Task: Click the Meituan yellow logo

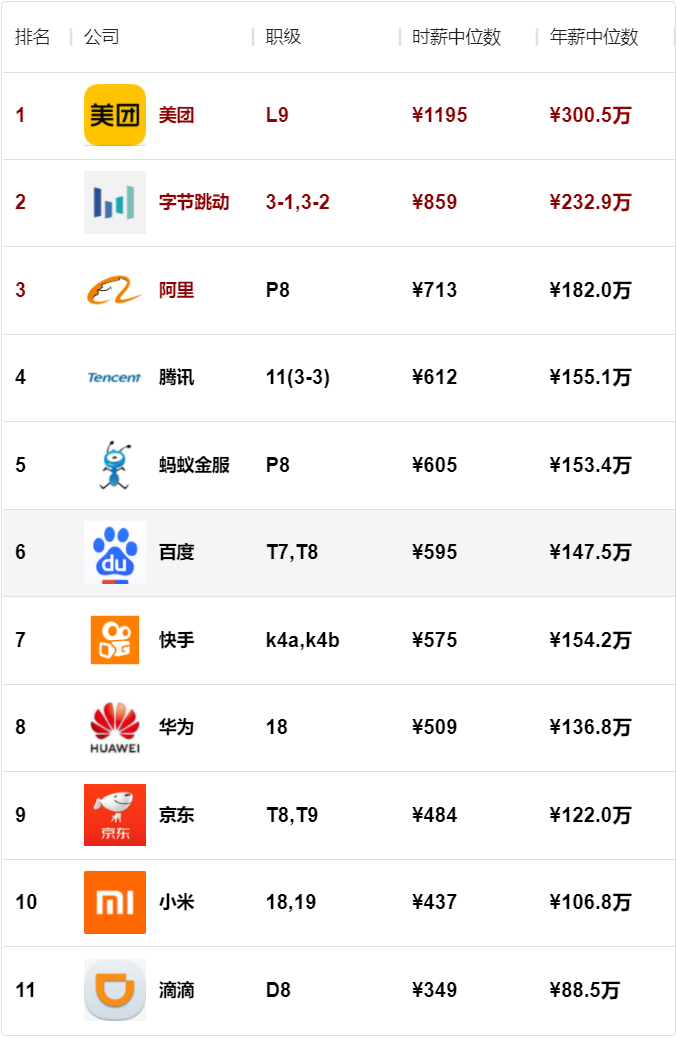Action: tap(114, 115)
